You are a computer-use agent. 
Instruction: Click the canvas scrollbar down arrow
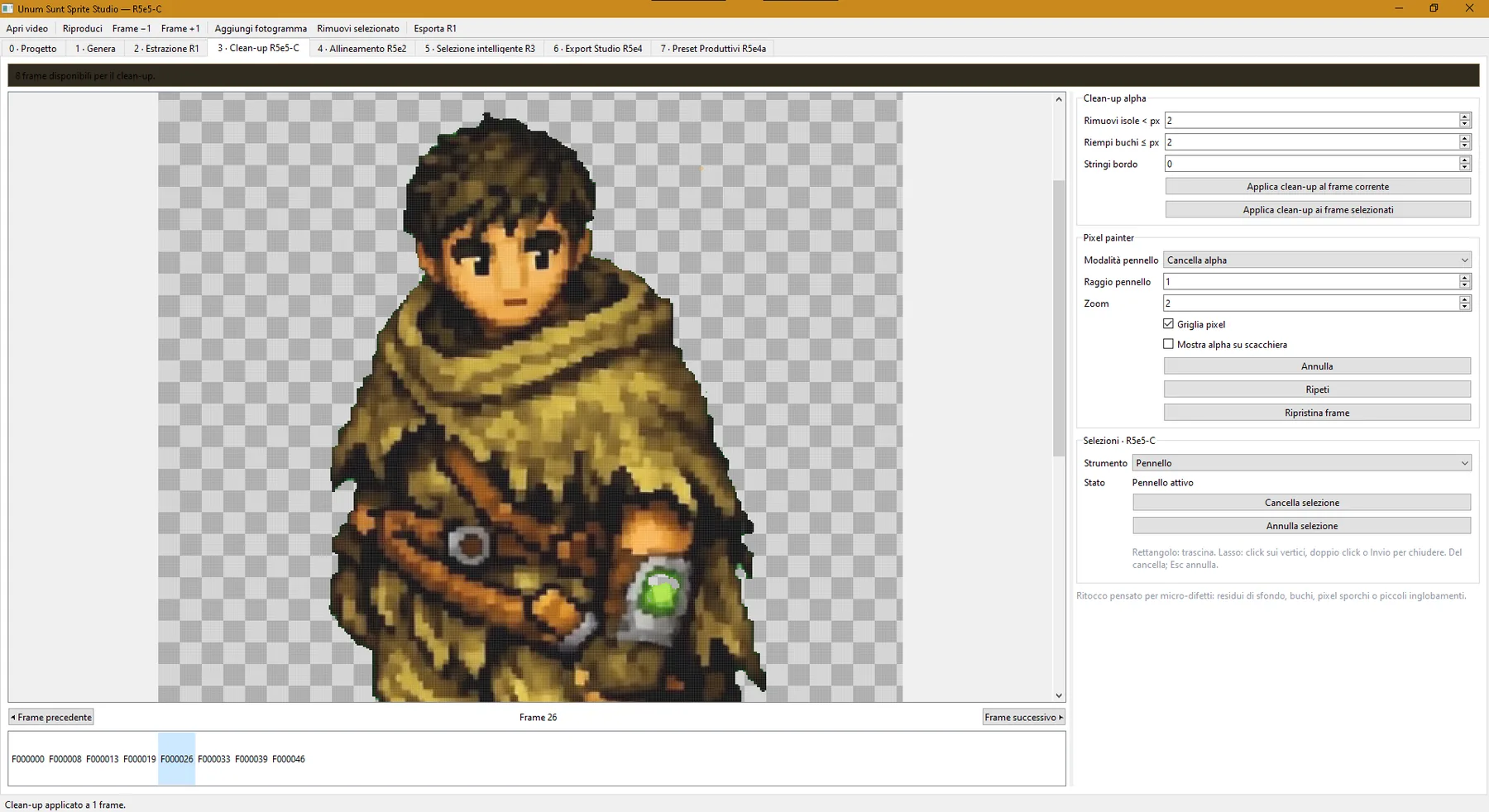(x=1059, y=695)
